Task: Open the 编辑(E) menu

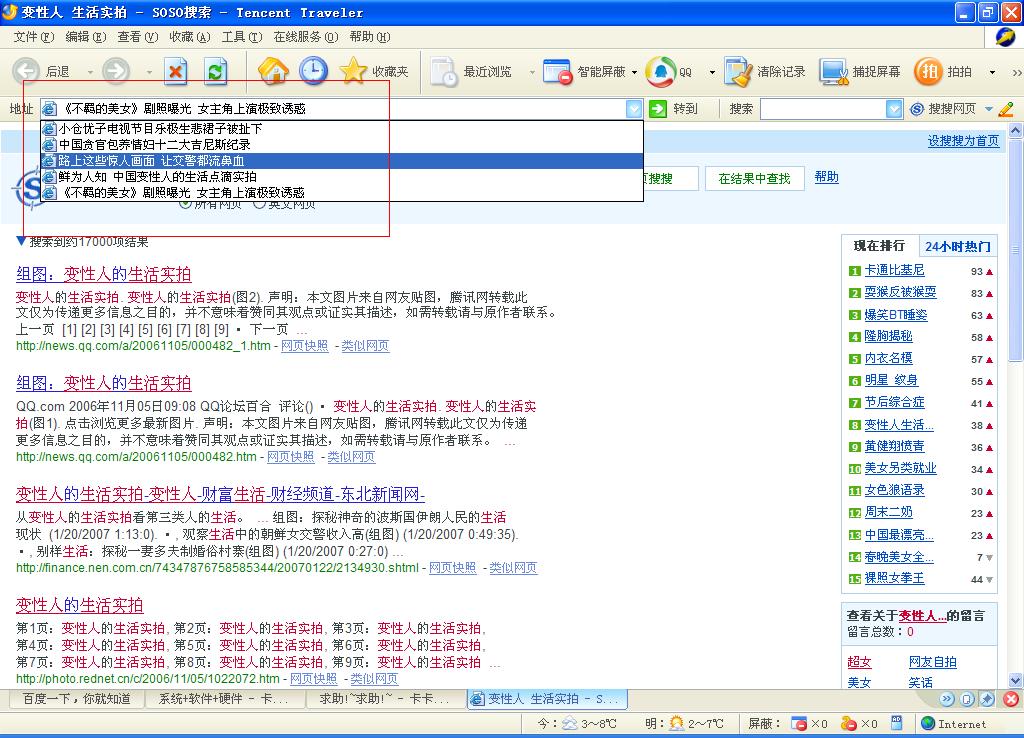Action: click(x=86, y=37)
